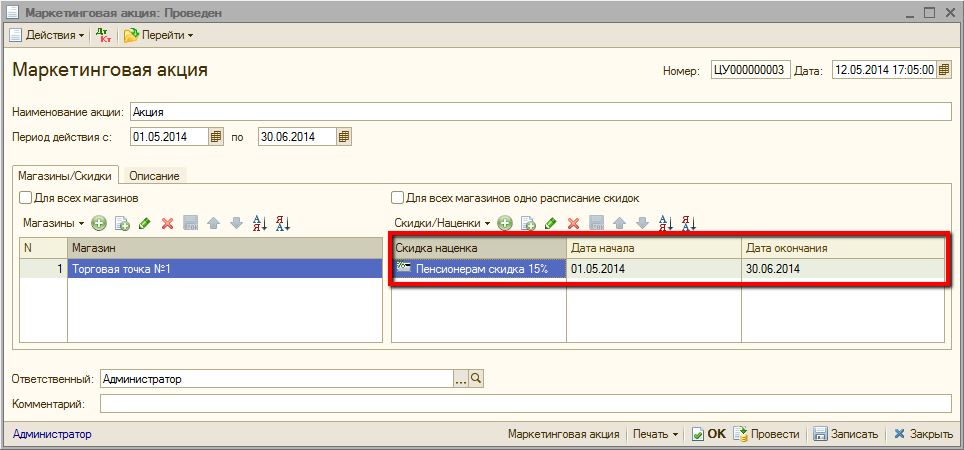This screenshot has height=450, width=964.
Task: Sort stores ascending with А-Я icon
Action: coord(259,223)
